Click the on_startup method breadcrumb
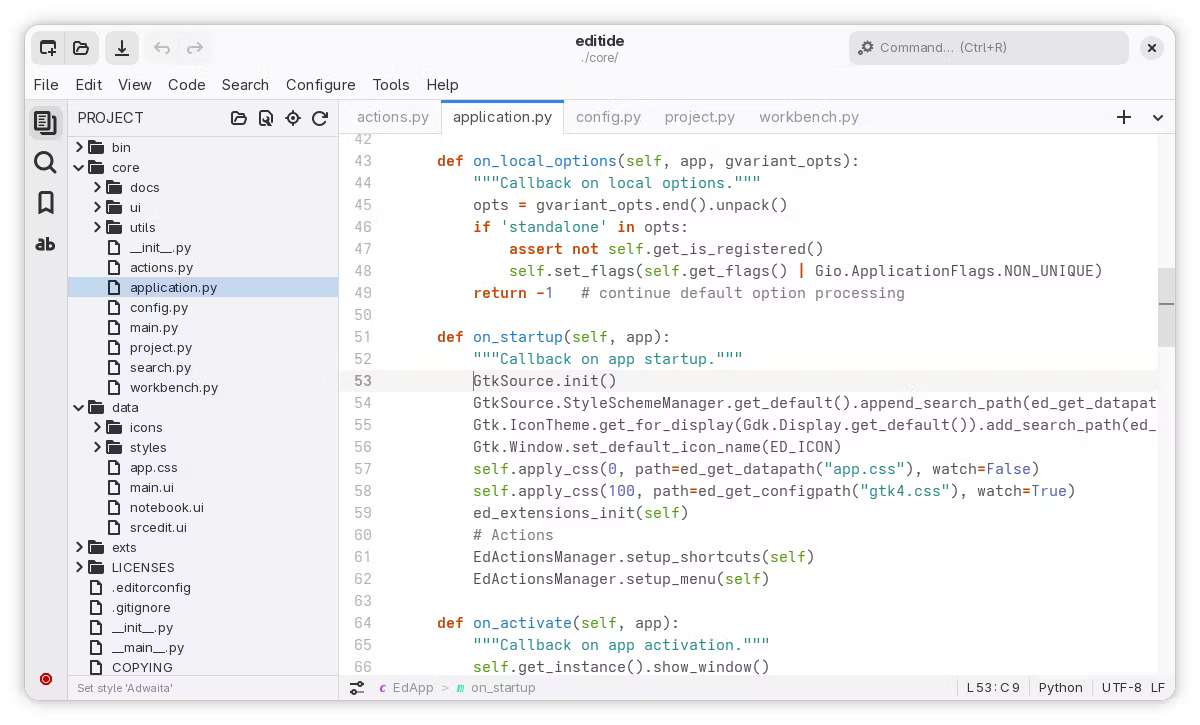 point(495,688)
